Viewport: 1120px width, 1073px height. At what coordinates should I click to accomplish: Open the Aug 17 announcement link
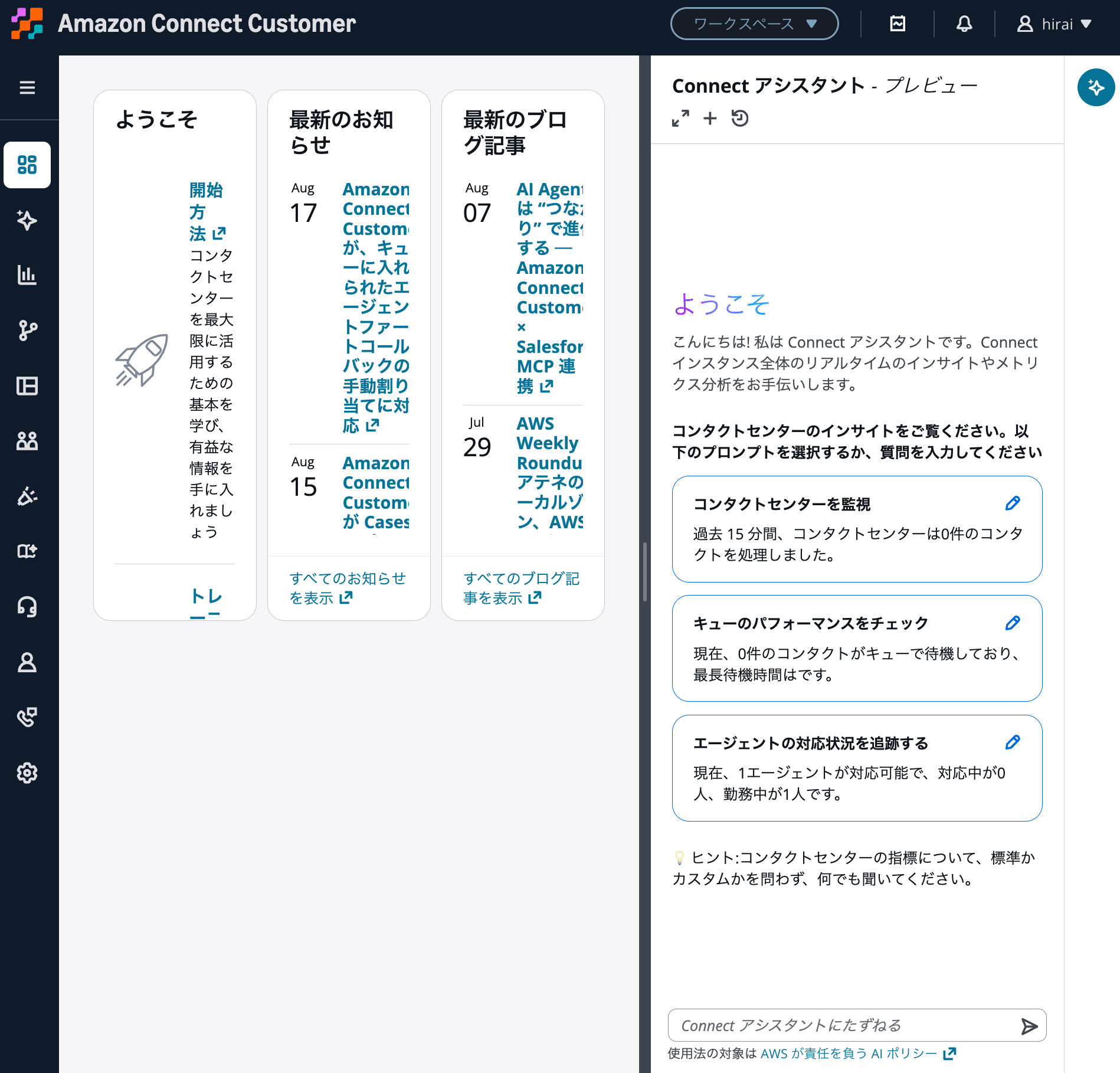376,307
